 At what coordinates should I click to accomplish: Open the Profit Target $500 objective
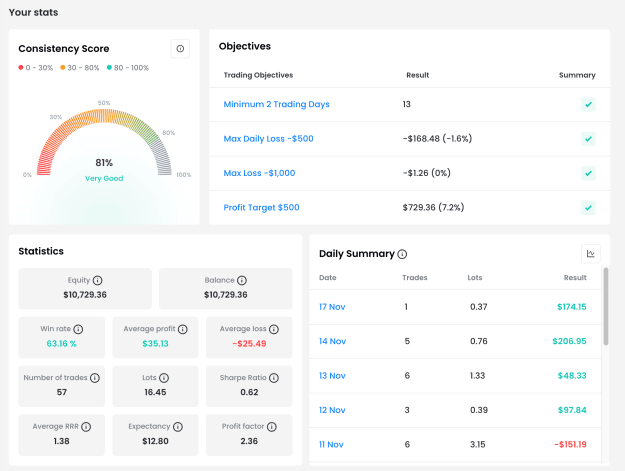point(261,207)
